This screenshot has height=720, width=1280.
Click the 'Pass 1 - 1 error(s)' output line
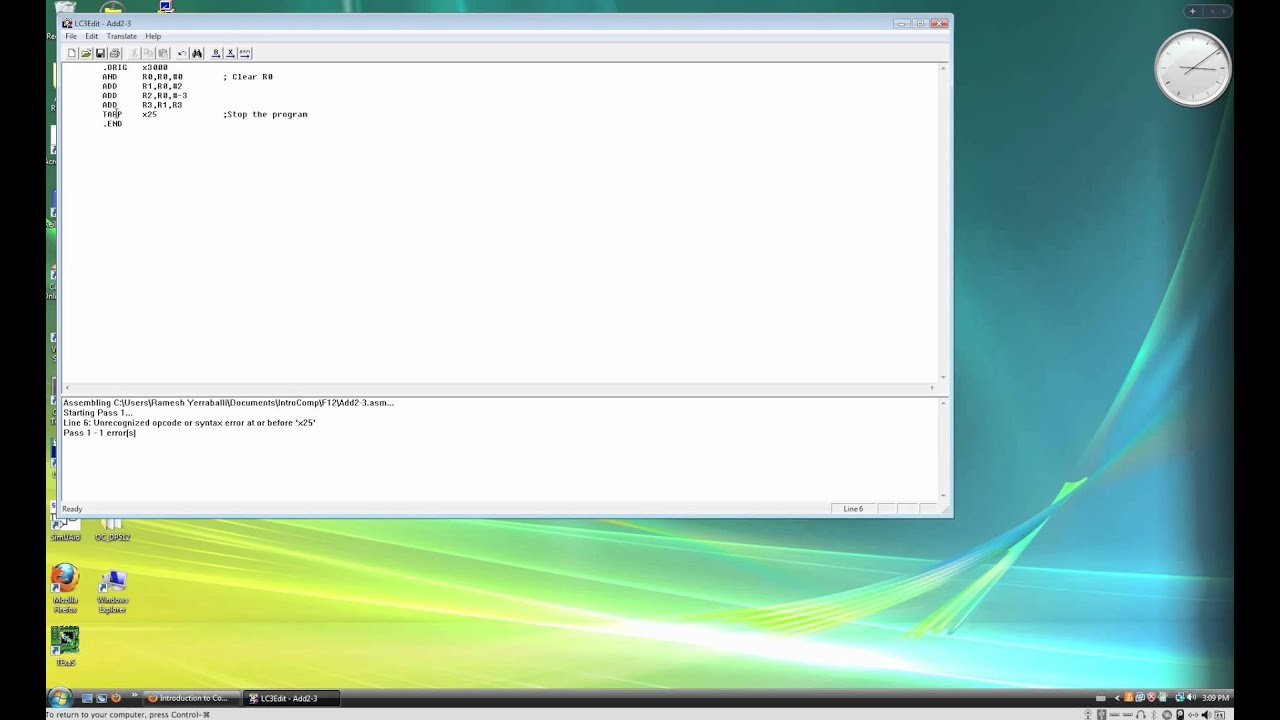click(x=99, y=433)
